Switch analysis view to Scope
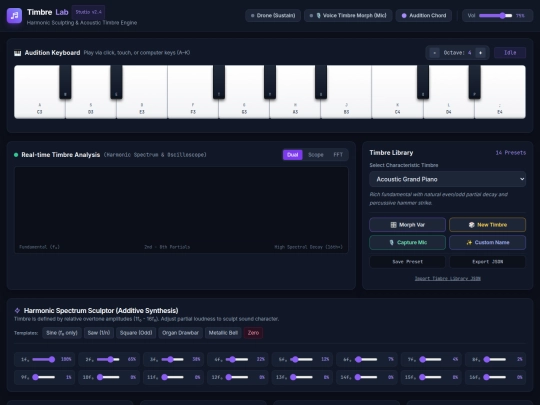 click(315, 155)
